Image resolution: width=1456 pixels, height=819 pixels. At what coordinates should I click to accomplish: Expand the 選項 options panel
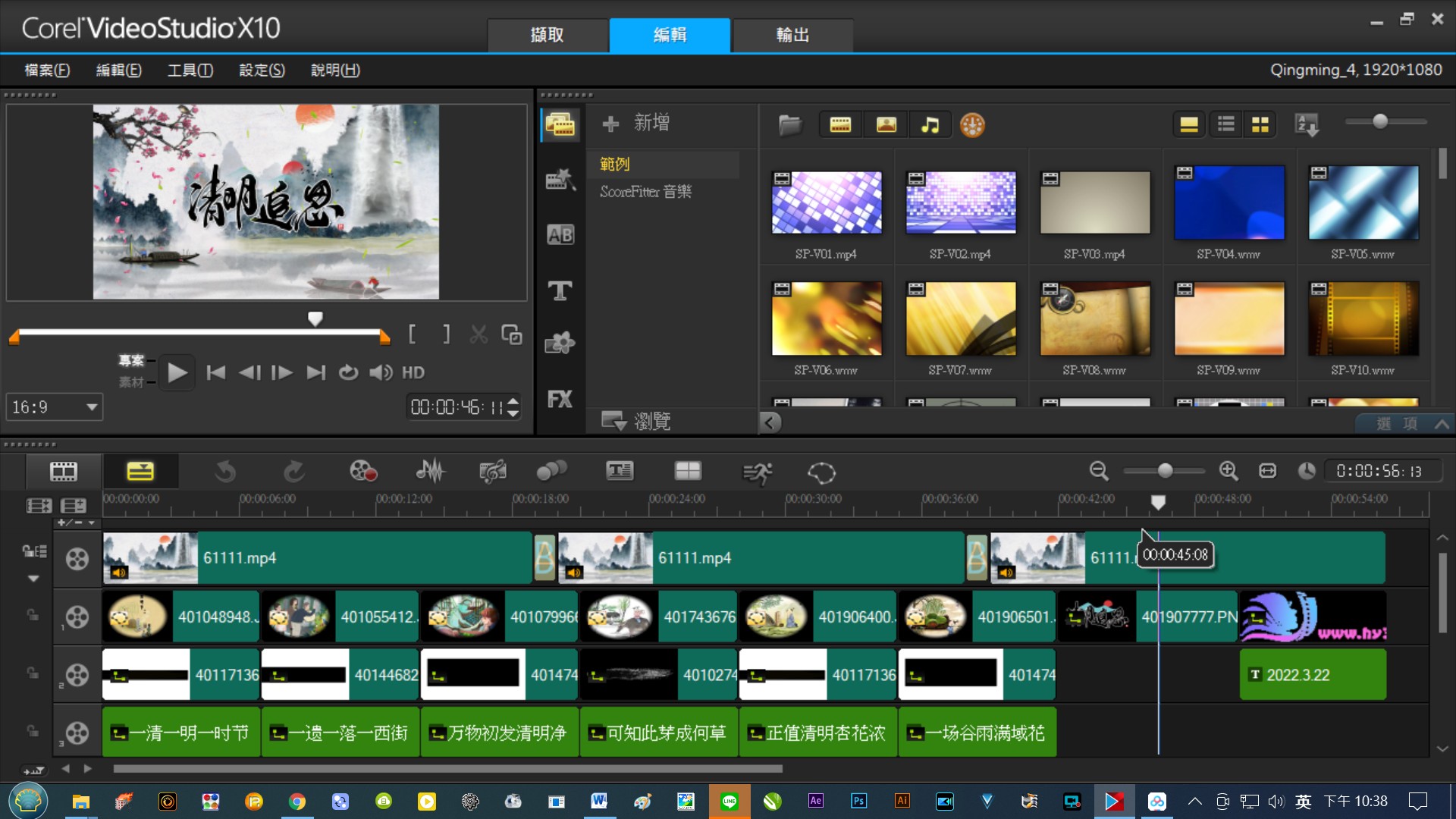(1405, 424)
